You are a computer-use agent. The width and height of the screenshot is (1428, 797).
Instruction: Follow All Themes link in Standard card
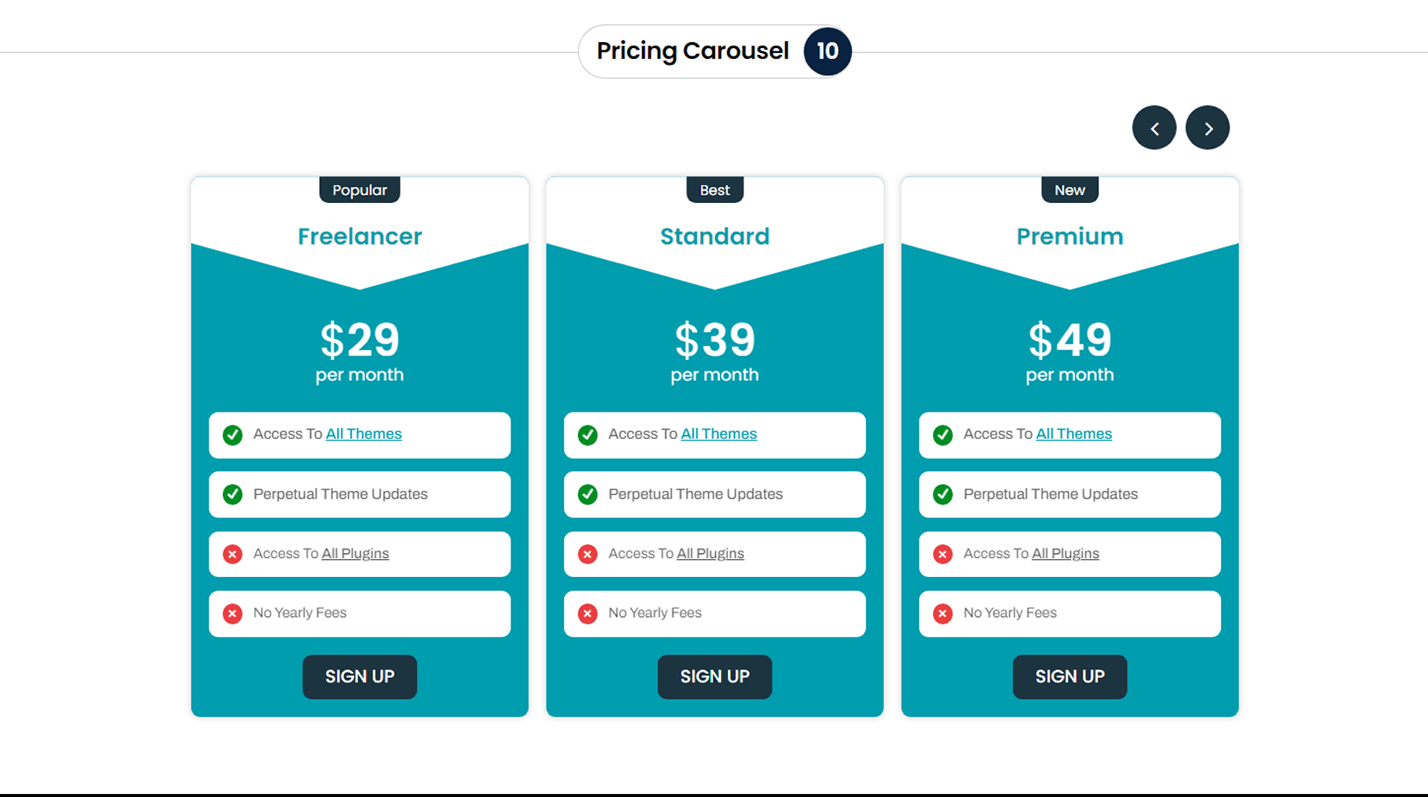coord(719,434)
